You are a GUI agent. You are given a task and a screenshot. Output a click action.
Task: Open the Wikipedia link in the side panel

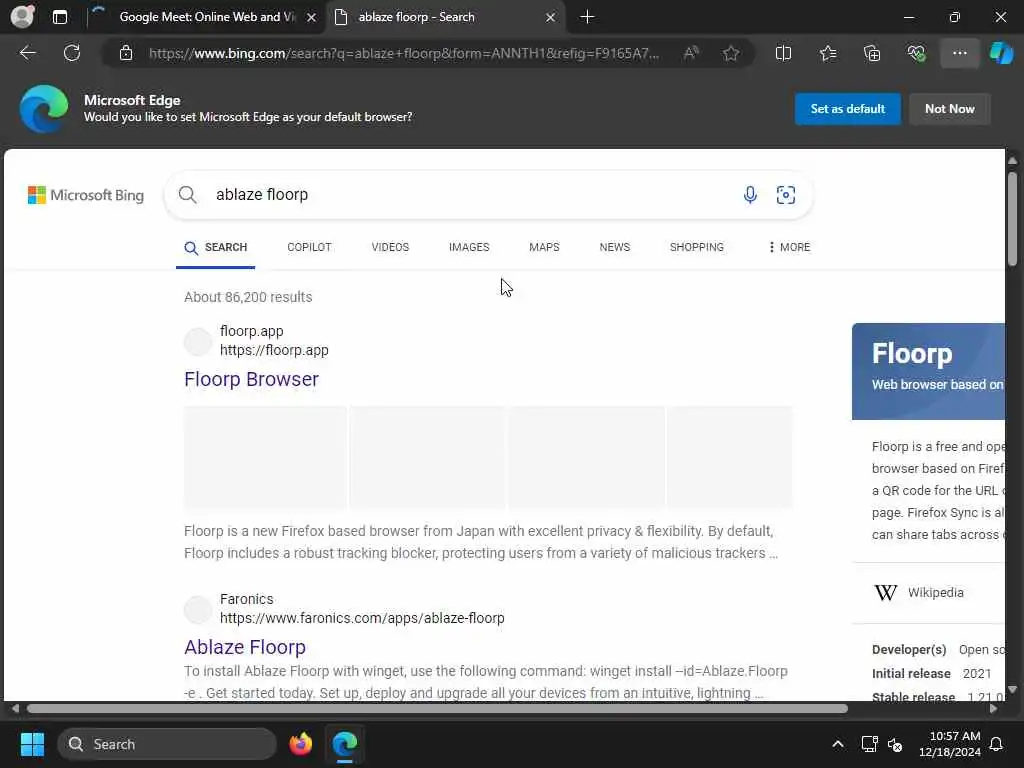click(x=935, y=592)
